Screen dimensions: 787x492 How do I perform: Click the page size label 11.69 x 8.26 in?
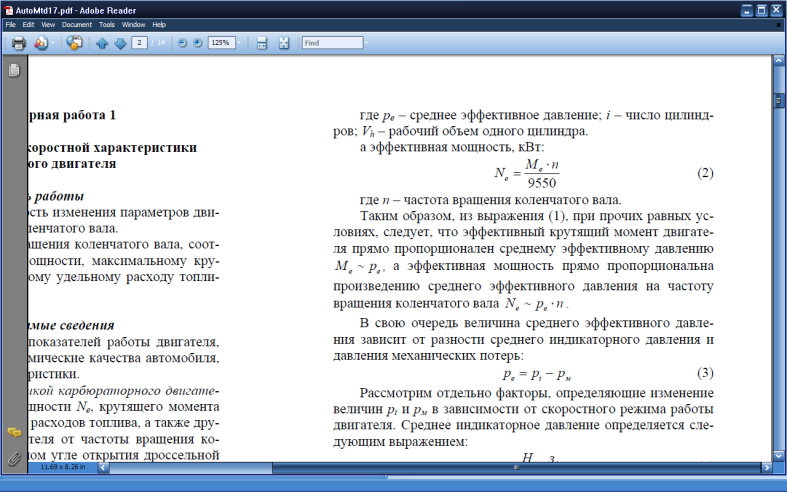point(62,467)
